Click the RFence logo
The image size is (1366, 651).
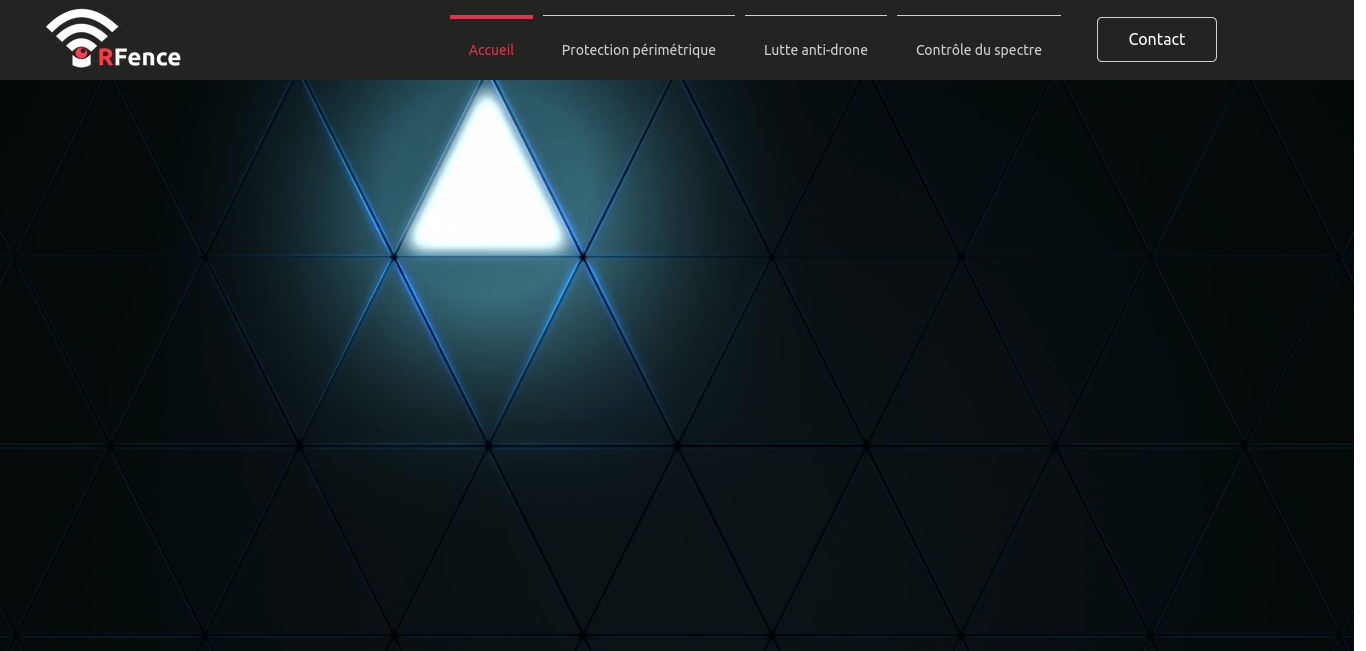pos(114,39)
